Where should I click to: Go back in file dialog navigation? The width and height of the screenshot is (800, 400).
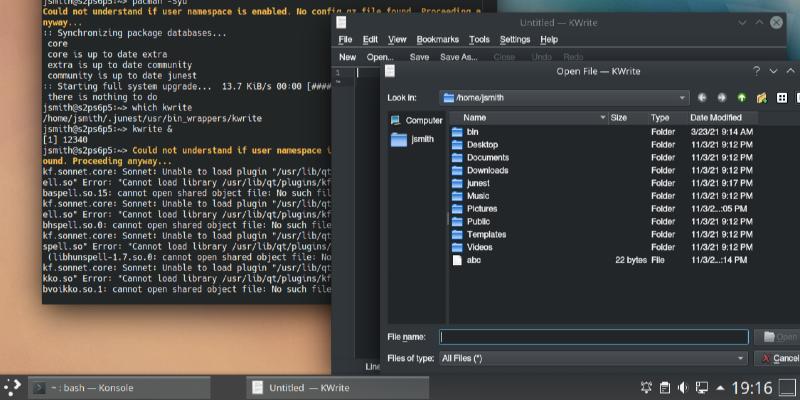pyautogui.click(x=703, y=98)
